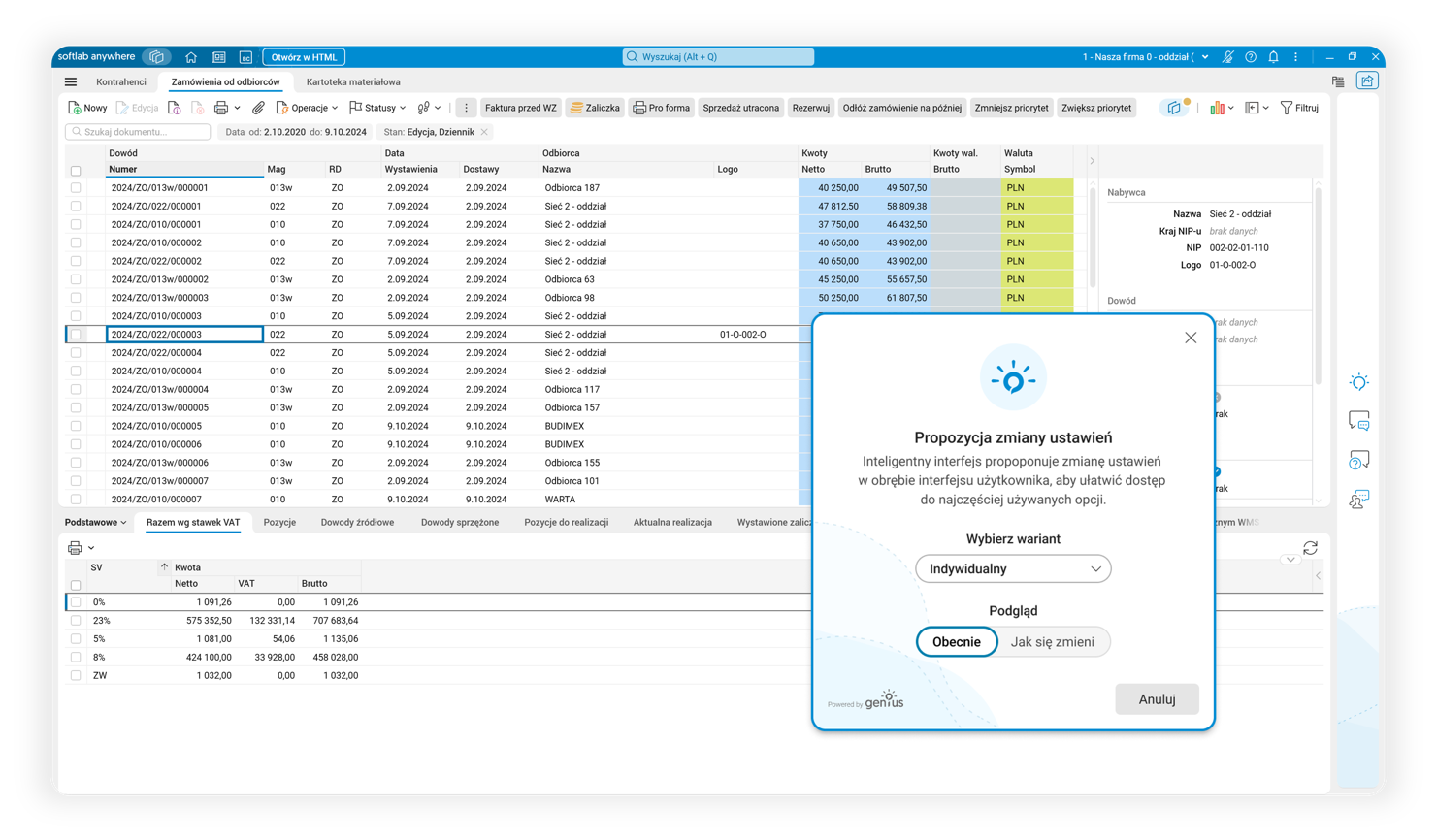
Task: Remove the Stan: Edycja, Dziennik filter
Action: [484, 132]
